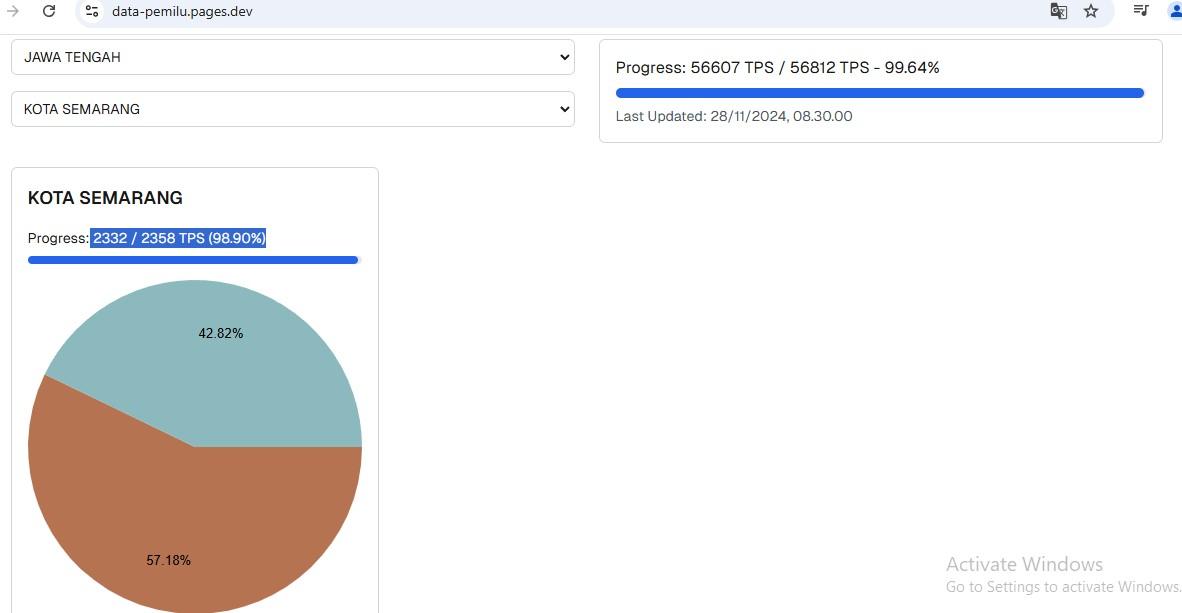This screenshot has width=1182, height=613.
Task: Click the highlighted 2332 / 2358 TPS text
Action: pyautogui.click(x=178, y=238)
